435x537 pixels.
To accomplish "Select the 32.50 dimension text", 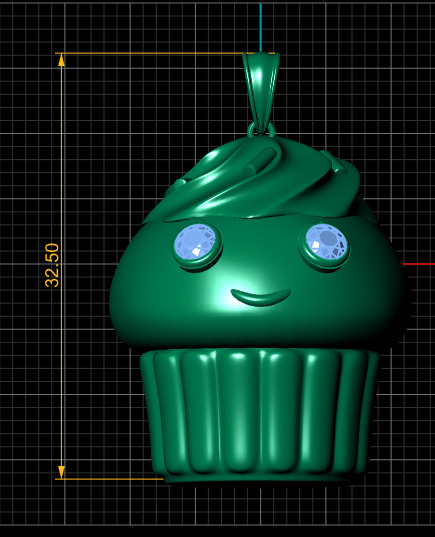I will click(52, 265).
